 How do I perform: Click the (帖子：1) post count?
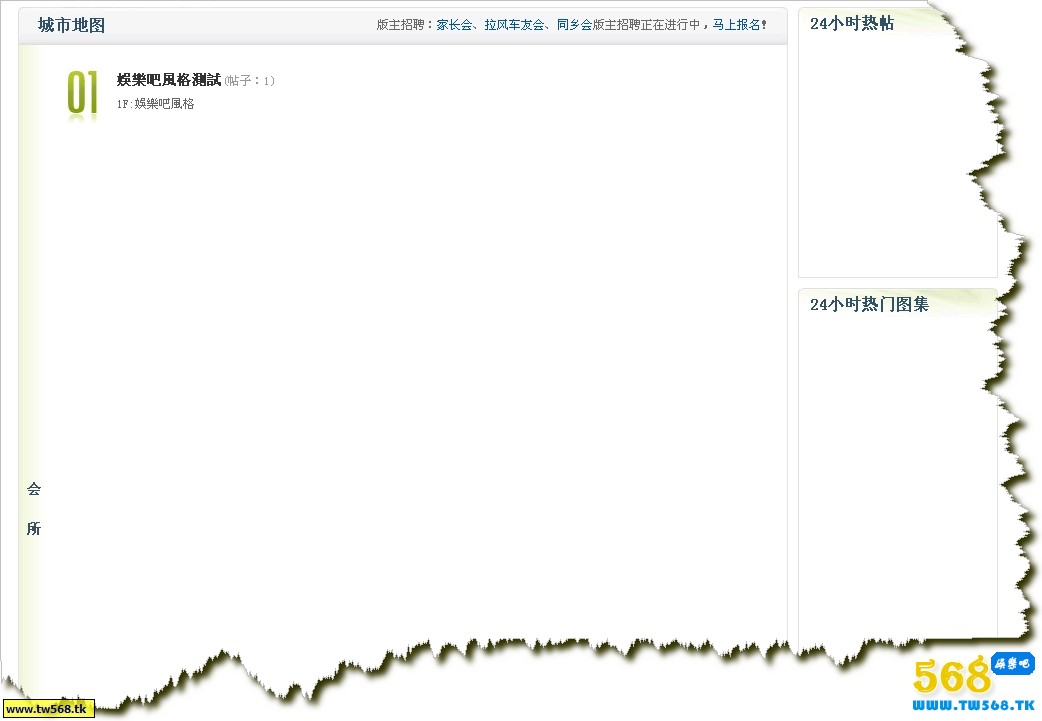[x=249, y=81]
